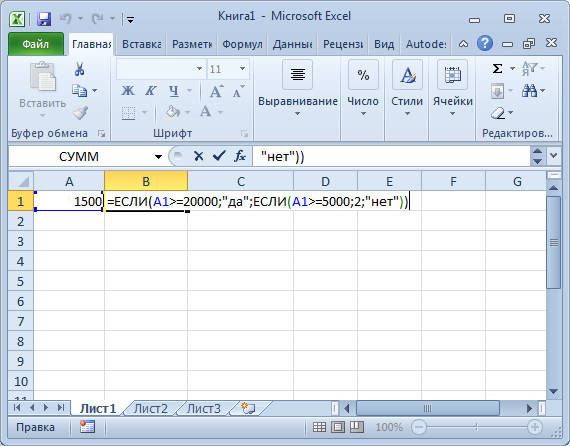Image resolution: width=570 pixels, height=446 pixels.
Task: Click the Redo arrow in quick access toolbar
Action: [97, 18]
